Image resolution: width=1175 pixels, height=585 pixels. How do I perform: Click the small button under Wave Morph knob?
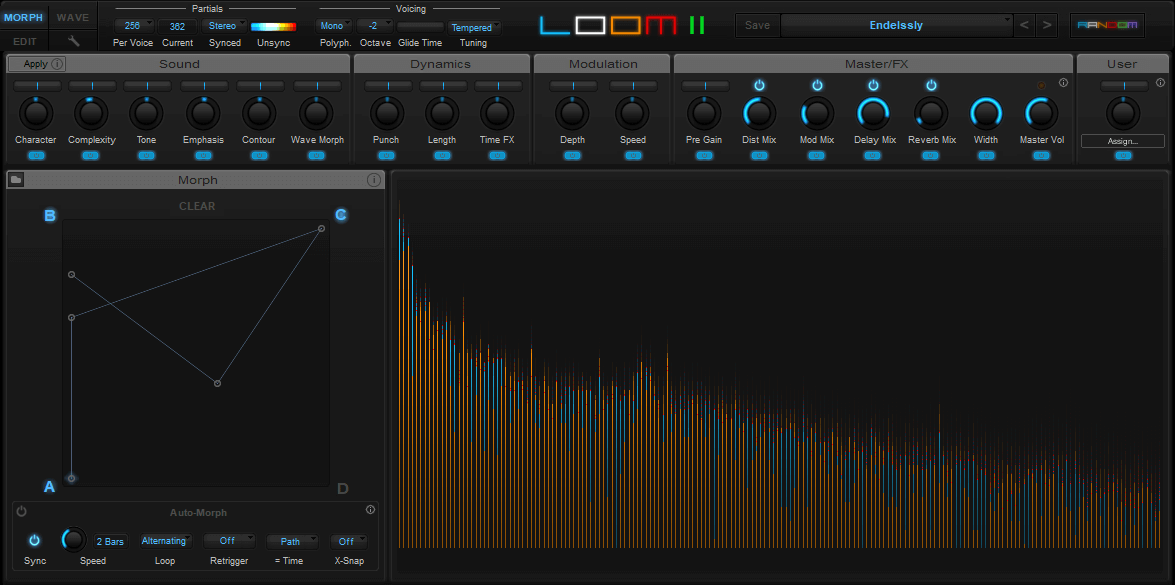point(316,156)
